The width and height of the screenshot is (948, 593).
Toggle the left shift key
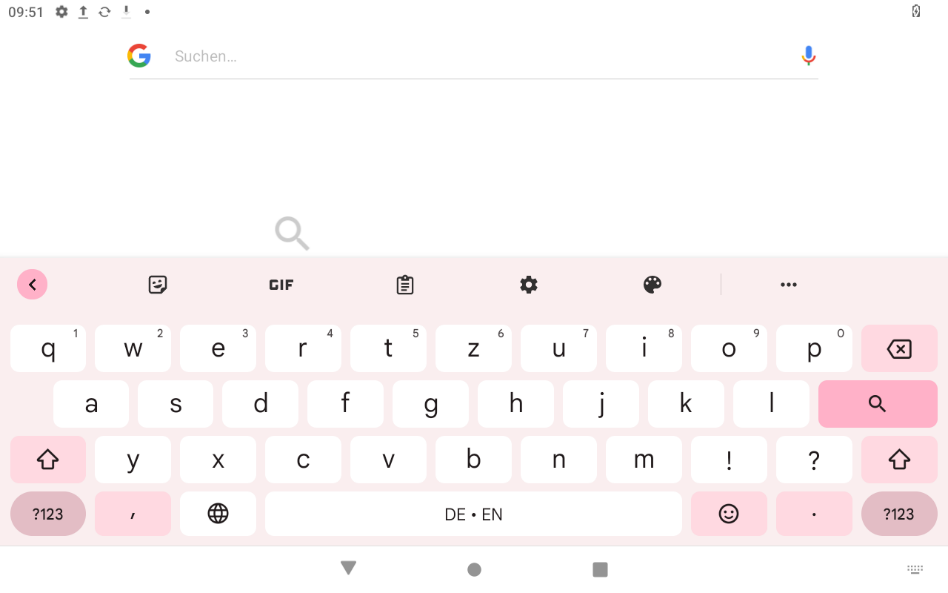pos(48,459)
